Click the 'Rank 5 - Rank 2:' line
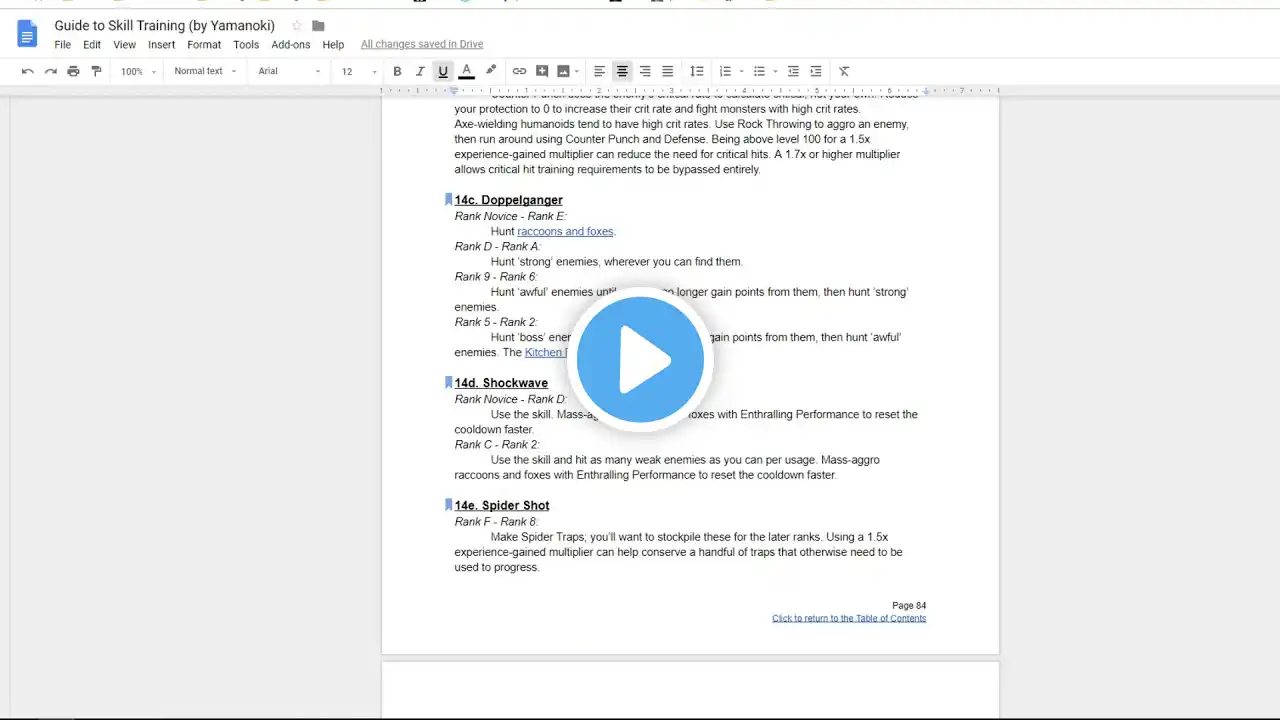This screenshot has height=720, width=1280. pos(496,322)
